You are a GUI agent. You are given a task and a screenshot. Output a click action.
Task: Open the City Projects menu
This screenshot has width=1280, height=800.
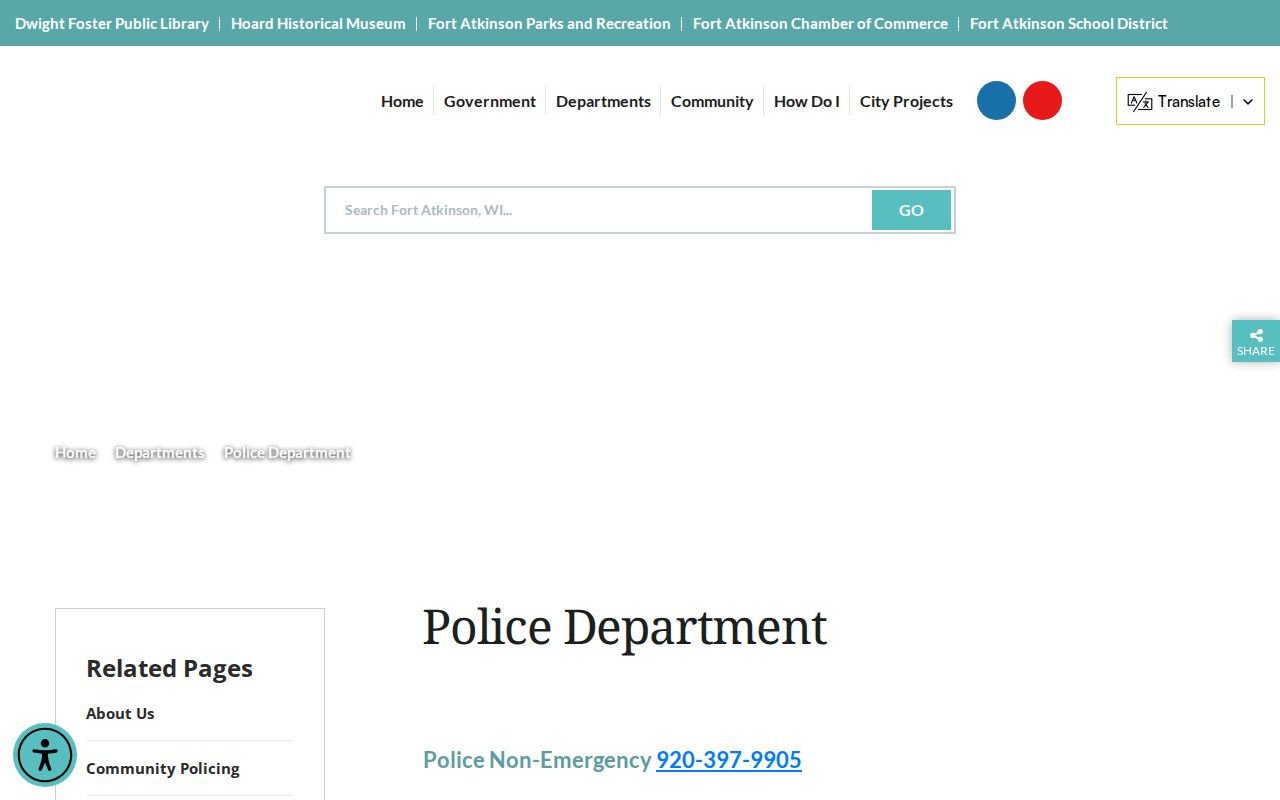[x=906, y=101]
